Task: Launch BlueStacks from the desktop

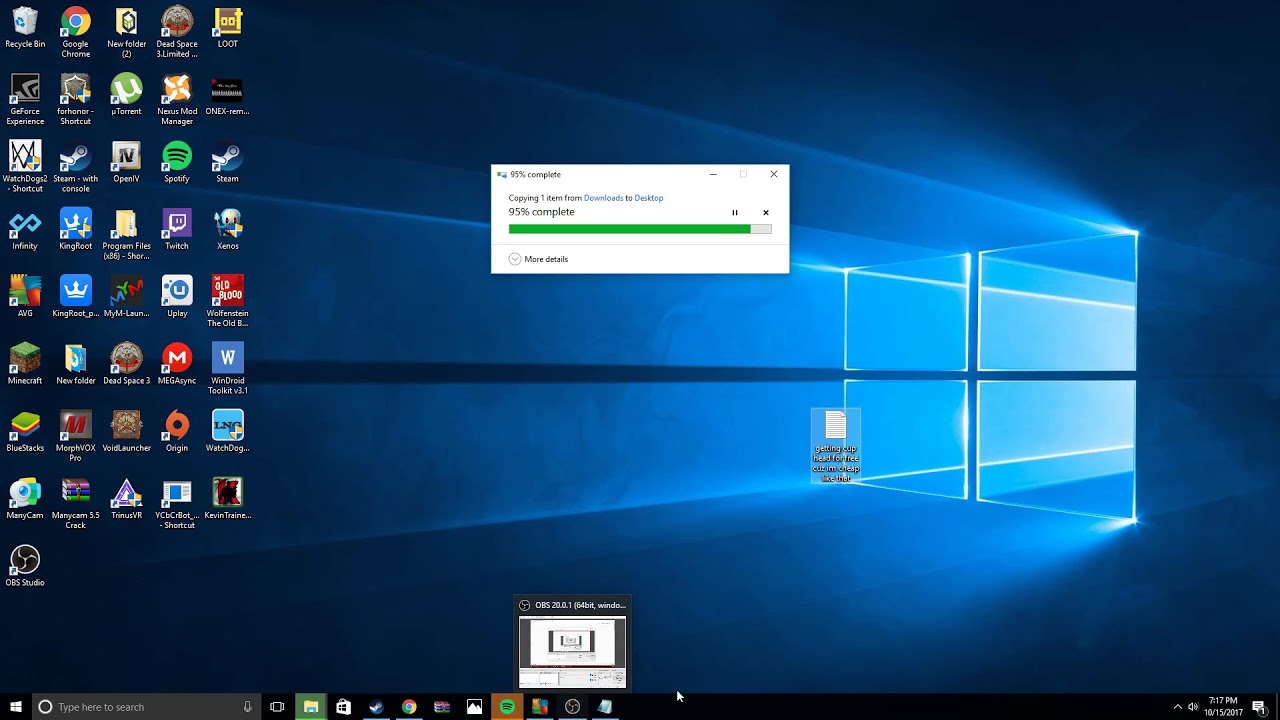Action: point(25,427)
